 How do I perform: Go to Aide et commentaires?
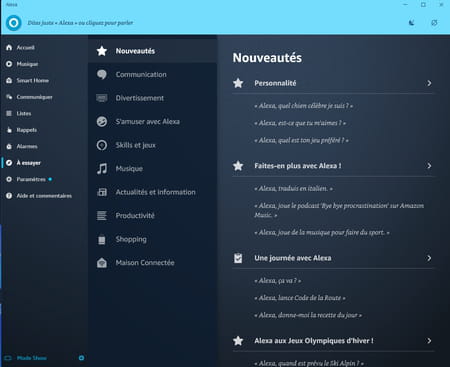(x=44, y=196)
